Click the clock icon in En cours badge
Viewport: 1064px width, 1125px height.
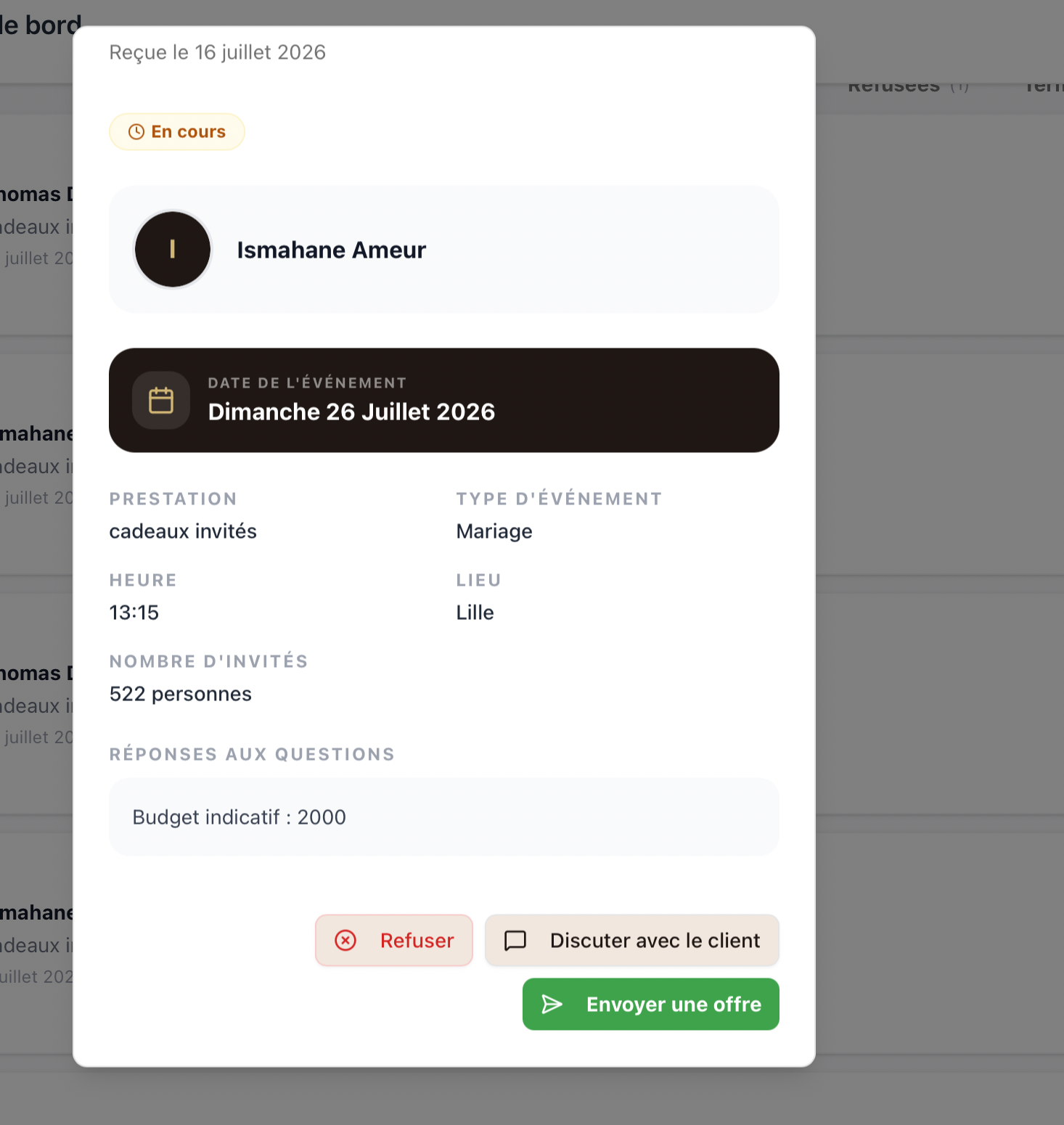(136, 132)
